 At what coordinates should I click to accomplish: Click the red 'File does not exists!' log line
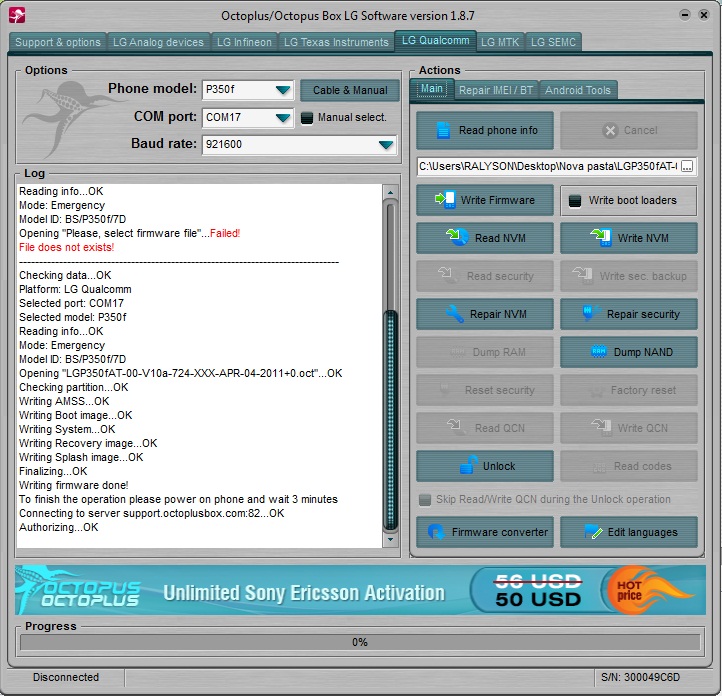[x=66, y=247]
